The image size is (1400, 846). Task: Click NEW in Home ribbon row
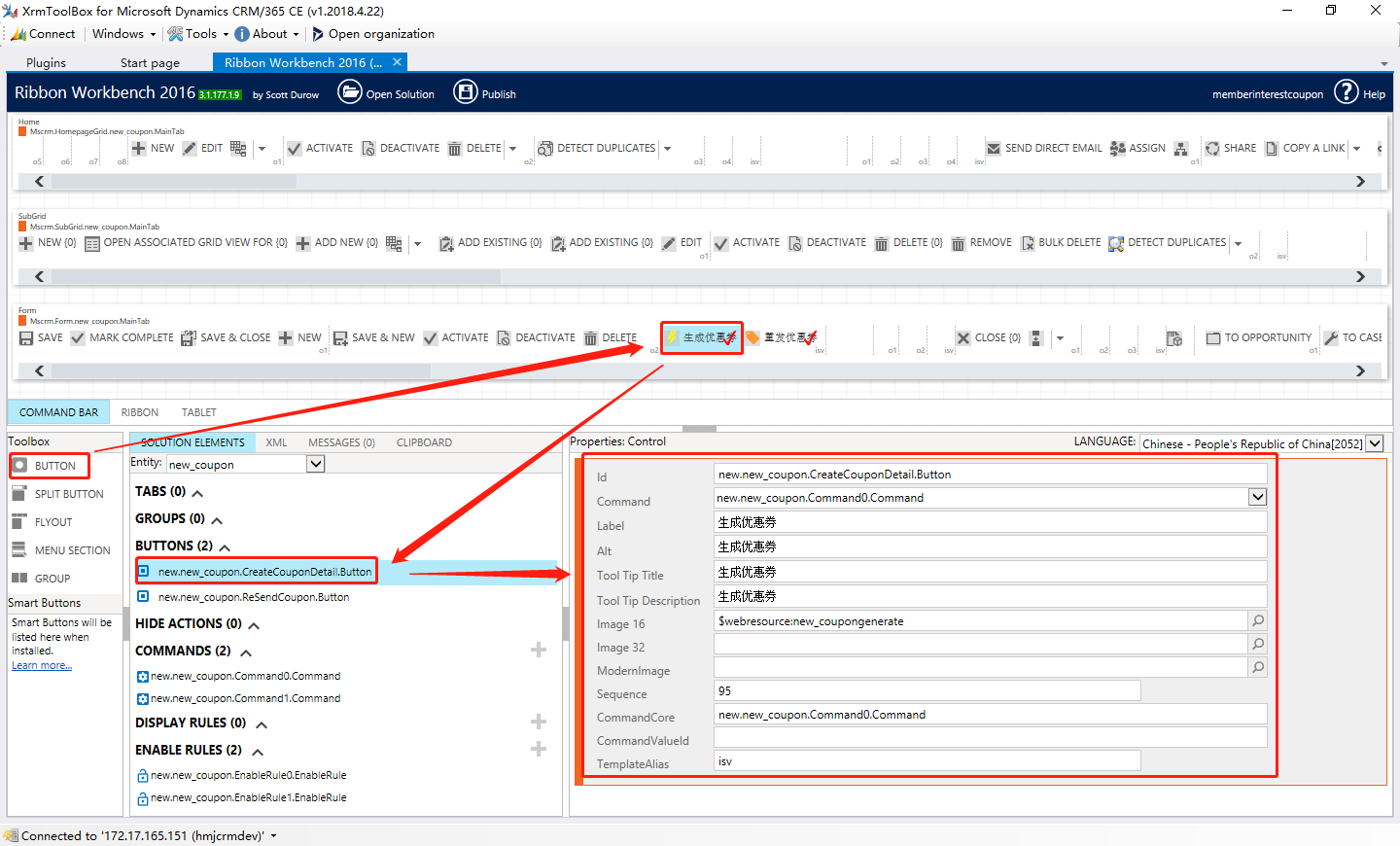153,149
